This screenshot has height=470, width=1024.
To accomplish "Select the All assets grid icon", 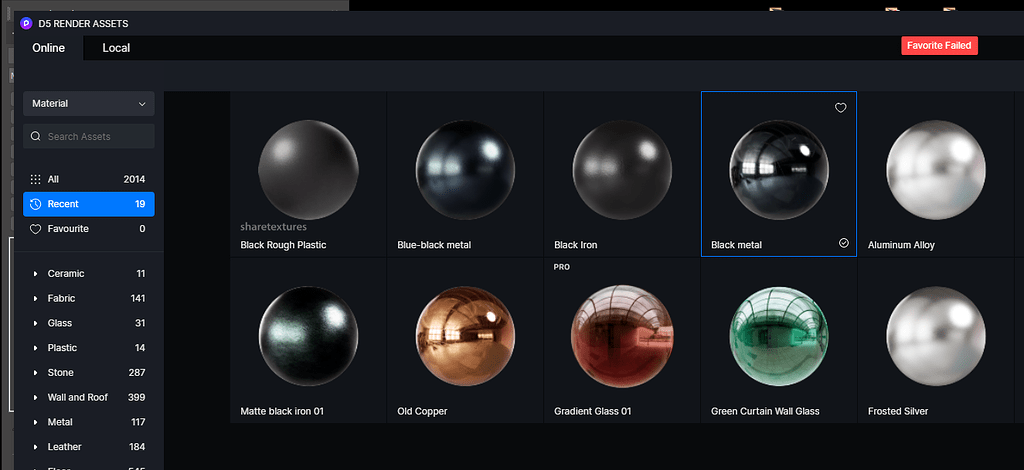I will 35,180.
